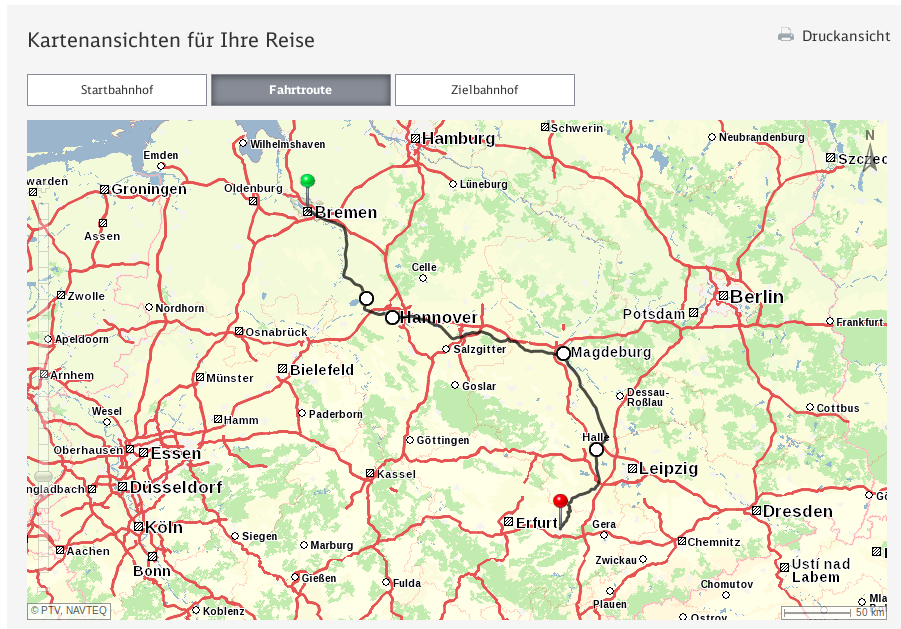Click the Osnabrück city marker
Image resolution: width=901 pixels, height=629 pixels.
click(x=239, y=331)
